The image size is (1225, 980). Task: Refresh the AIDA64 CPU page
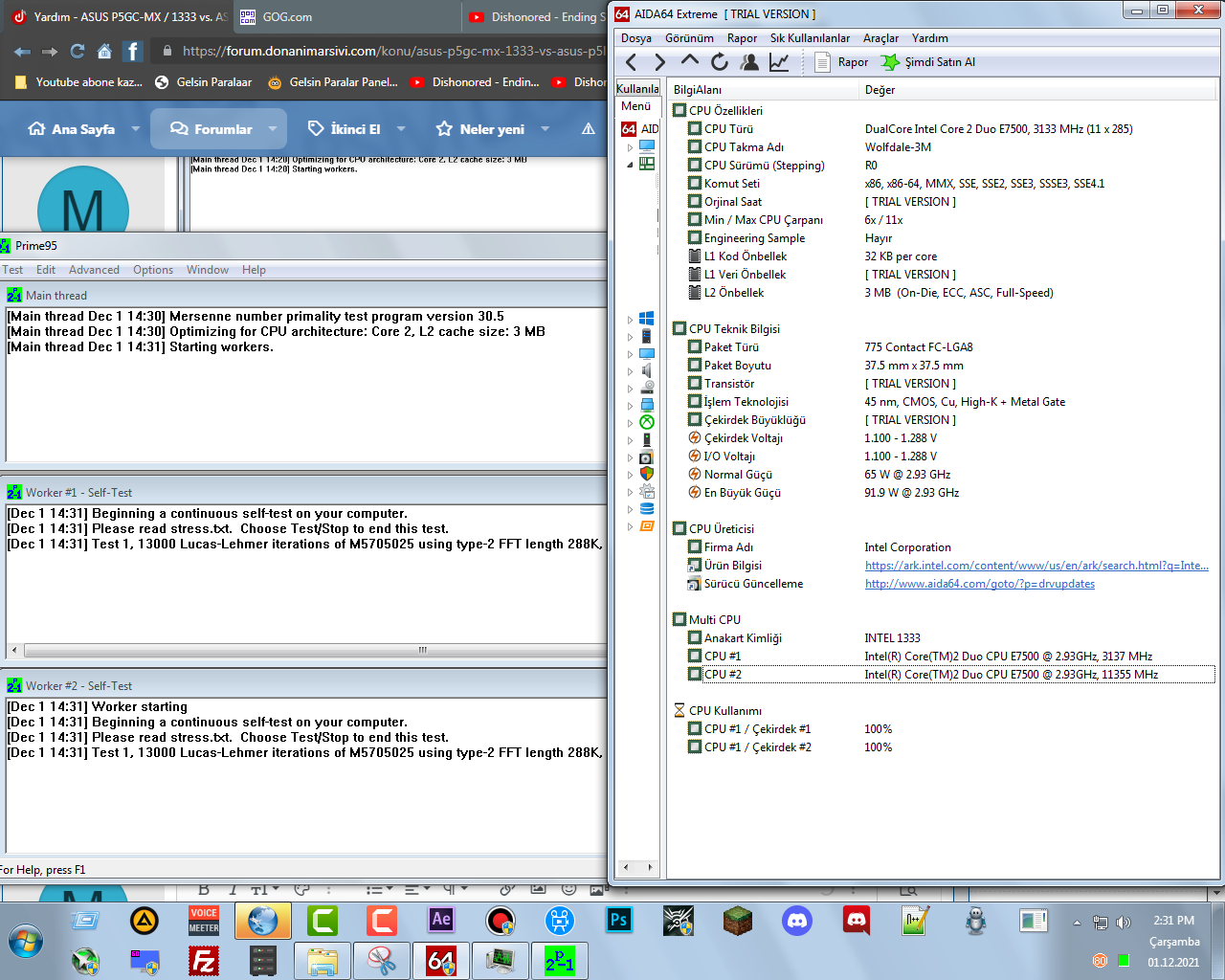tap(719, 62)
